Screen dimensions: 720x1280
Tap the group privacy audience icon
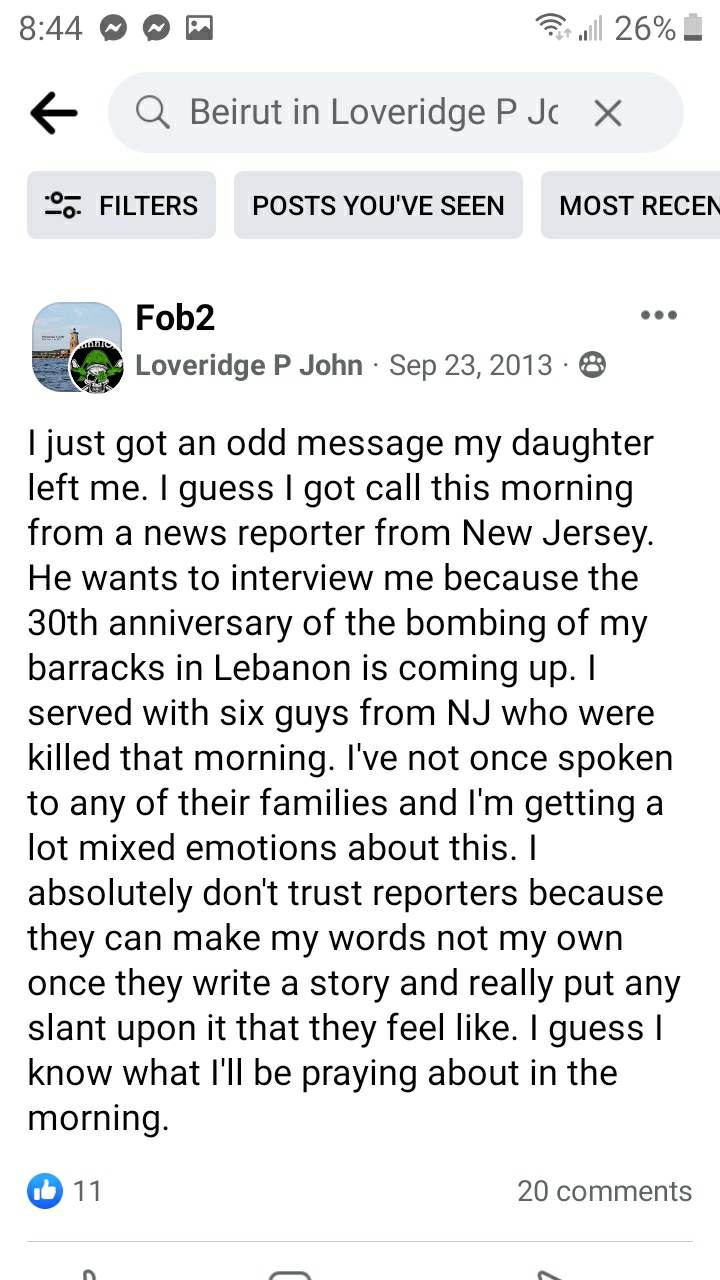click(x=592, y=365)
